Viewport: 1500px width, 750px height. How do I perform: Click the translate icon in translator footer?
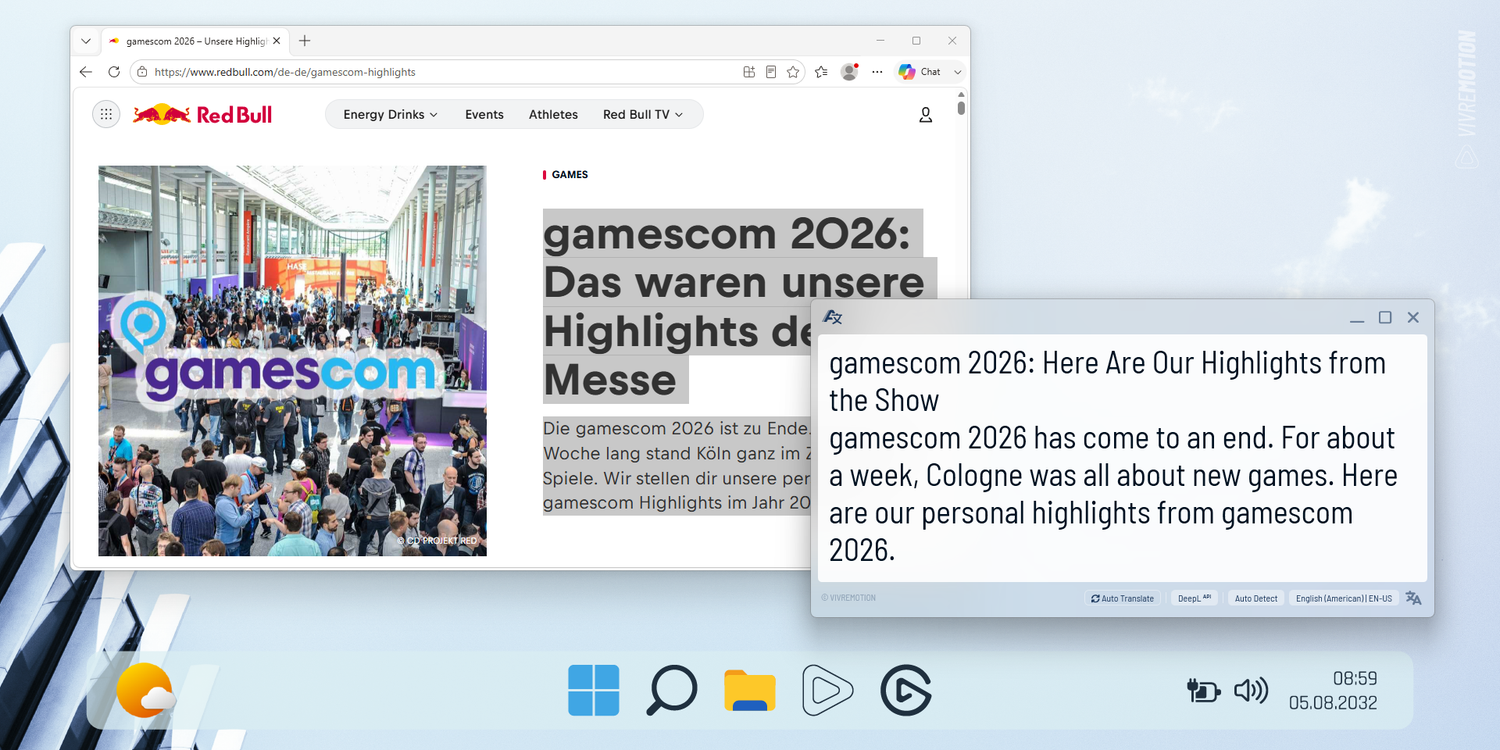[1413, 598]
